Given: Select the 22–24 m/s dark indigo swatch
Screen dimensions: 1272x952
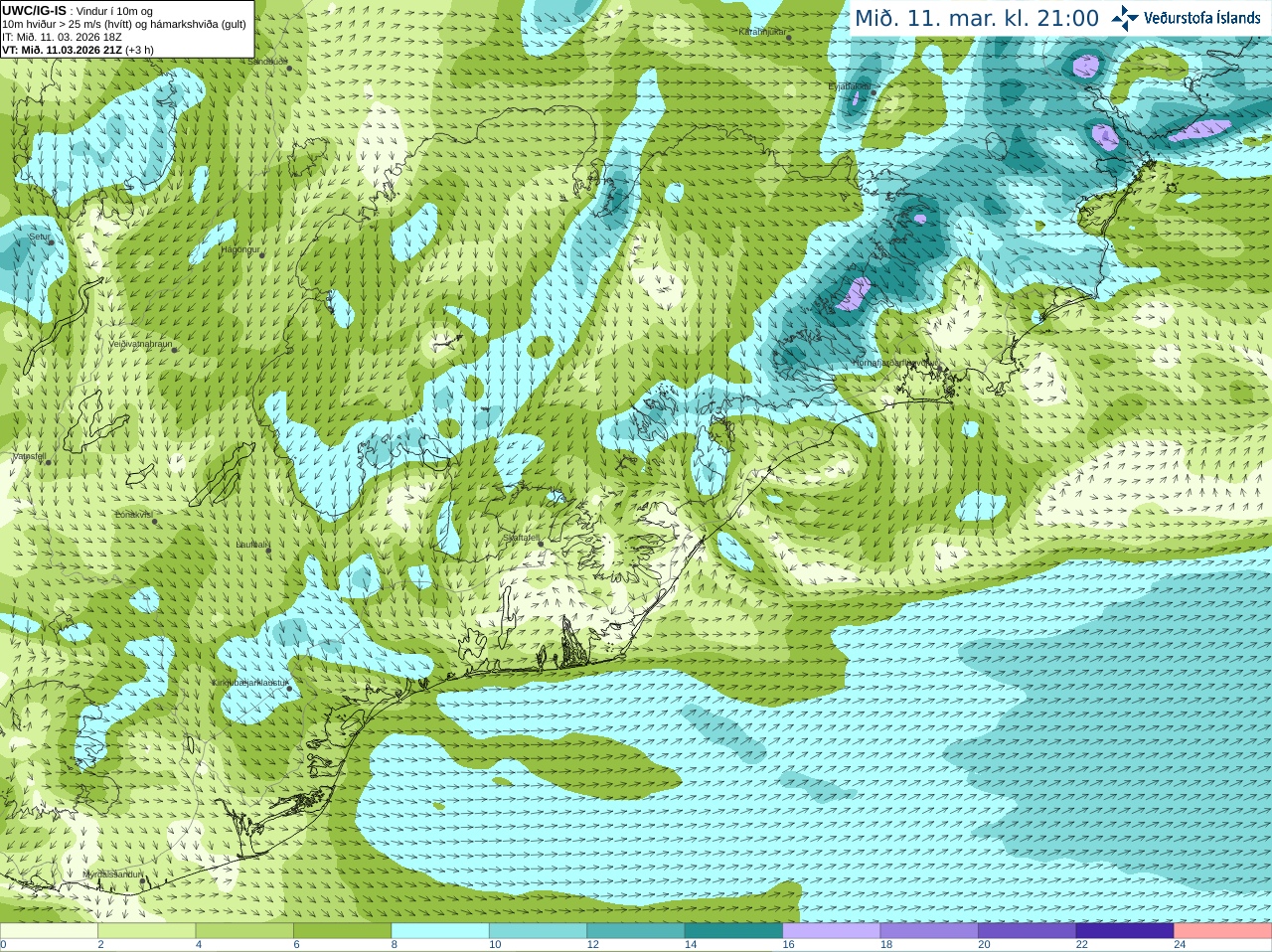Looking at the screenshot, I should pyautogui.click(x=1125, y=931).
